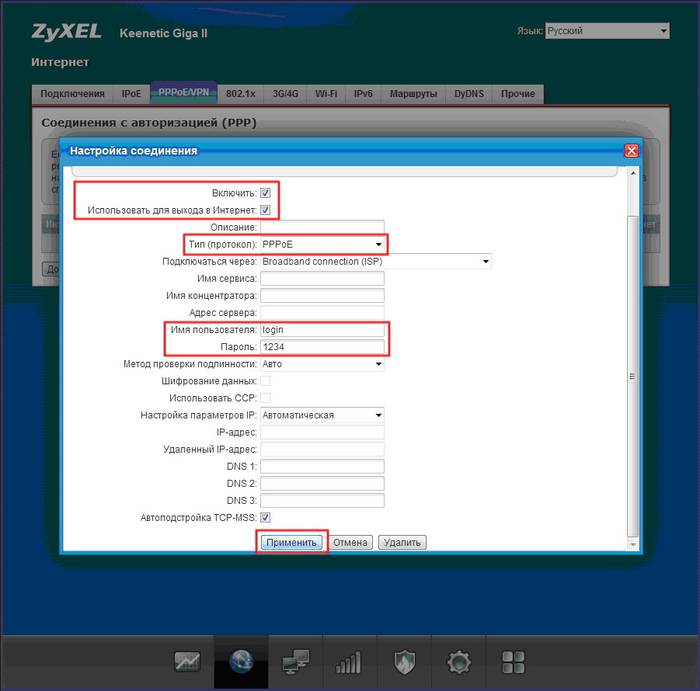Open the Язык language dropdown

tap(607, 31)
